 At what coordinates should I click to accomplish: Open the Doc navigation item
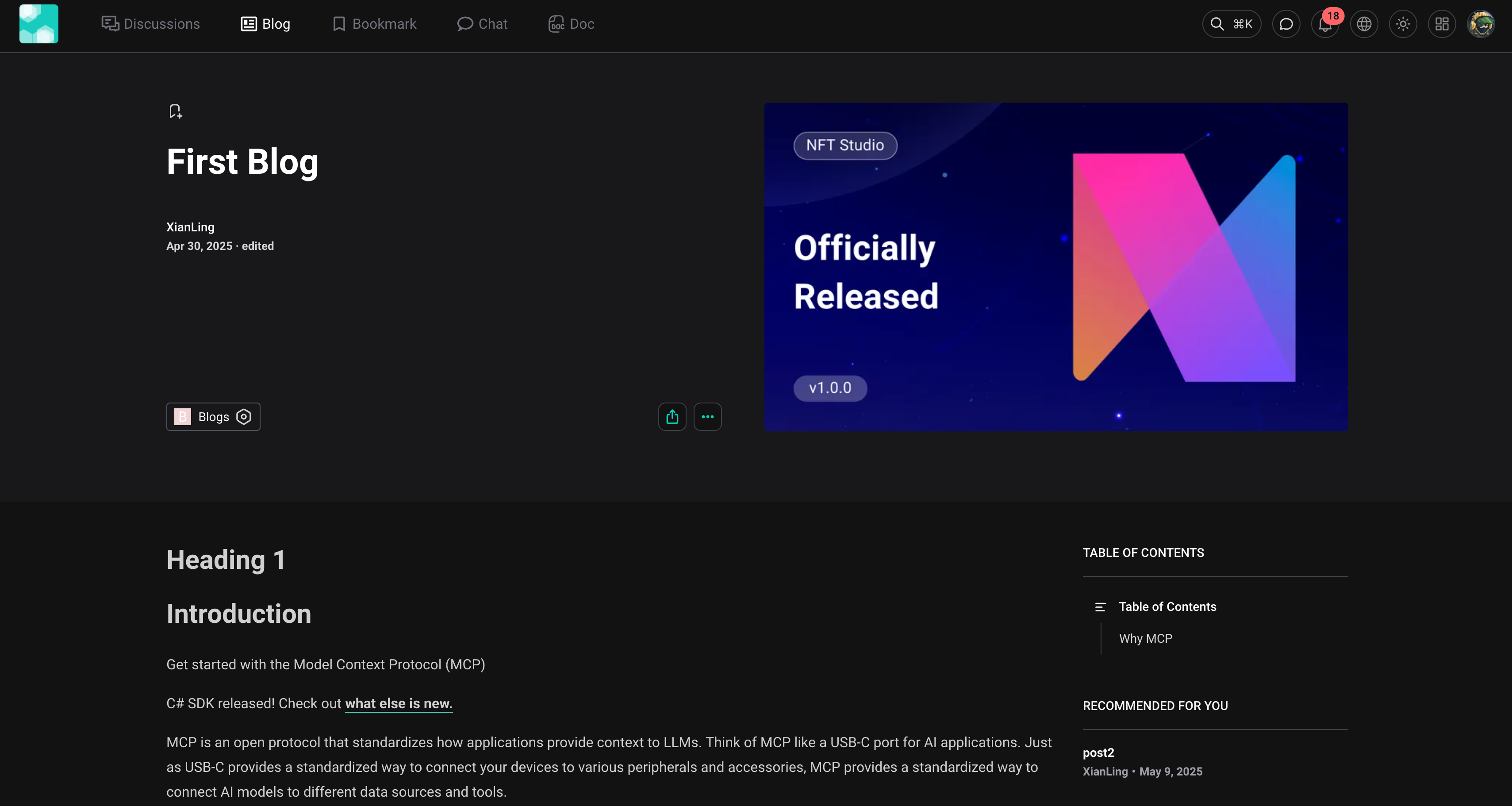coord(572,24)
